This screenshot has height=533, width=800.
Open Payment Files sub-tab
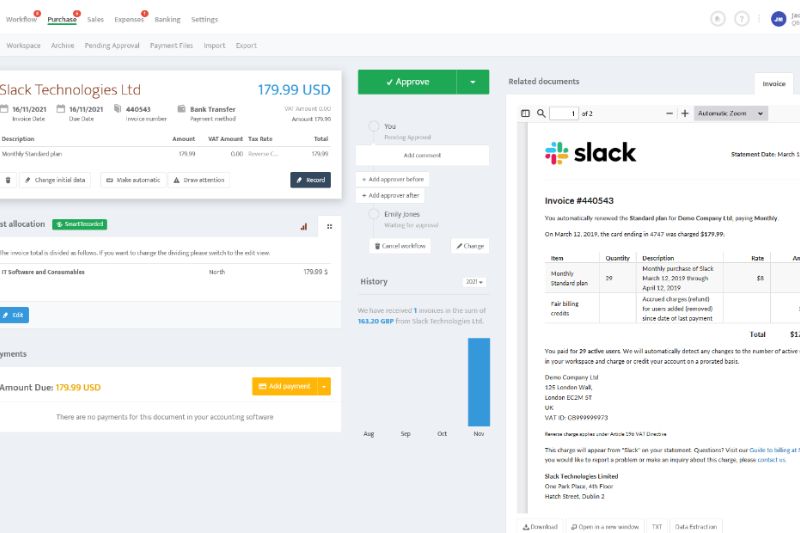pyautogui.click(x=171, y=45)
